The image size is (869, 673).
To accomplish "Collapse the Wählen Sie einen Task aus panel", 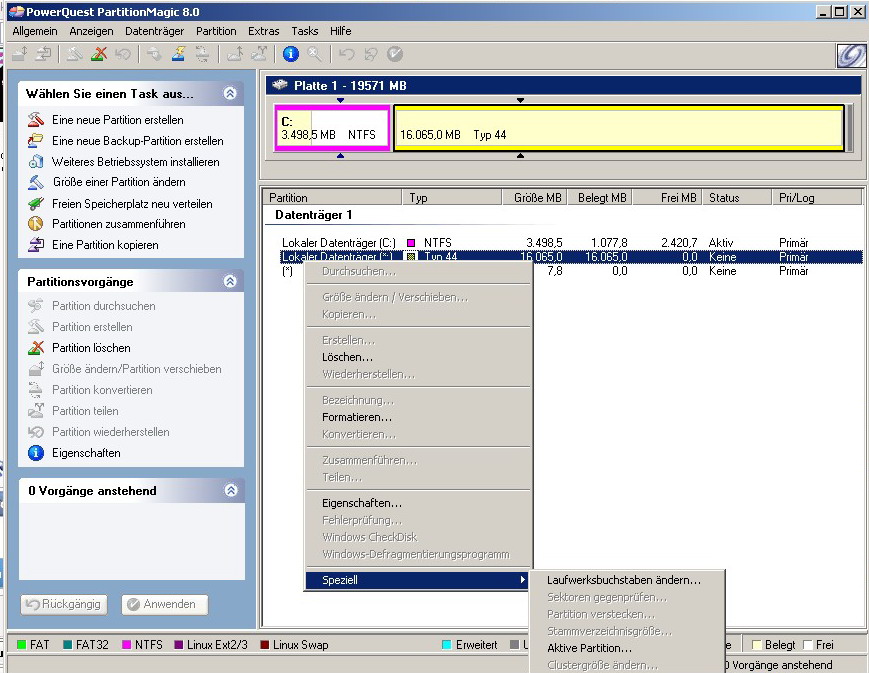I will coord(231,93).
